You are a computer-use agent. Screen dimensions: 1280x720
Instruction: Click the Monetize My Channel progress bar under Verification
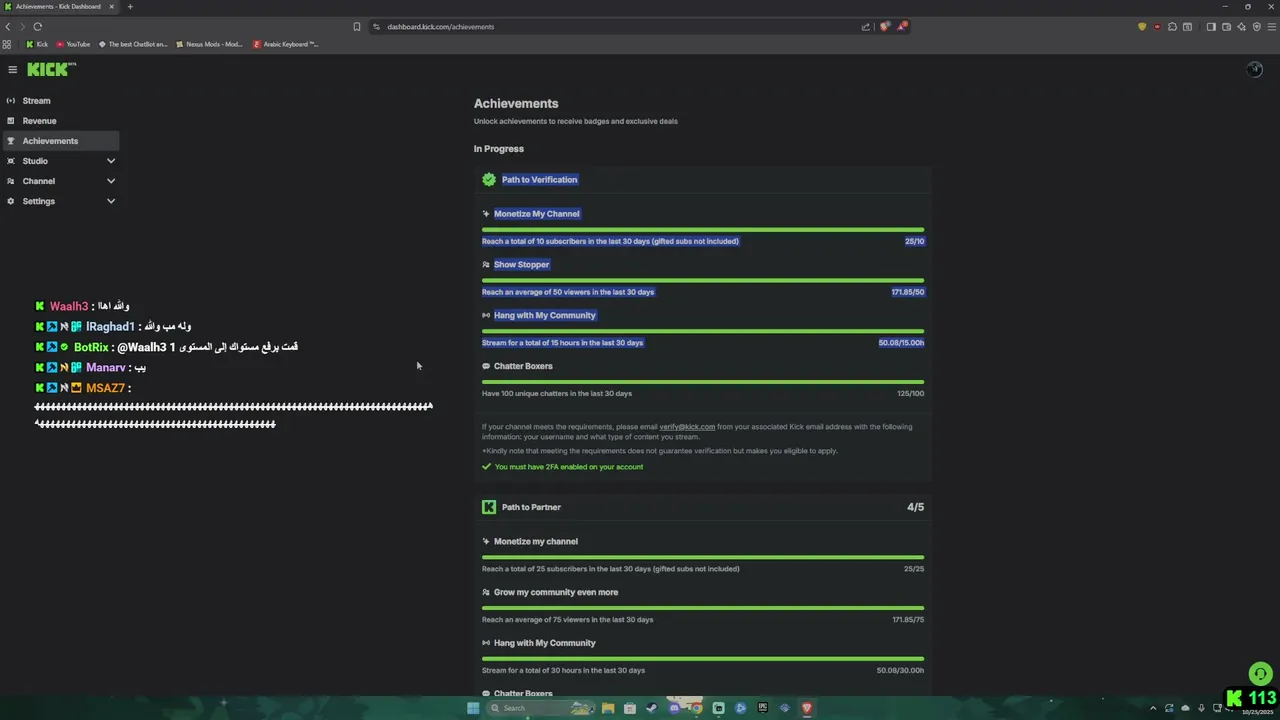coord(703,229)
